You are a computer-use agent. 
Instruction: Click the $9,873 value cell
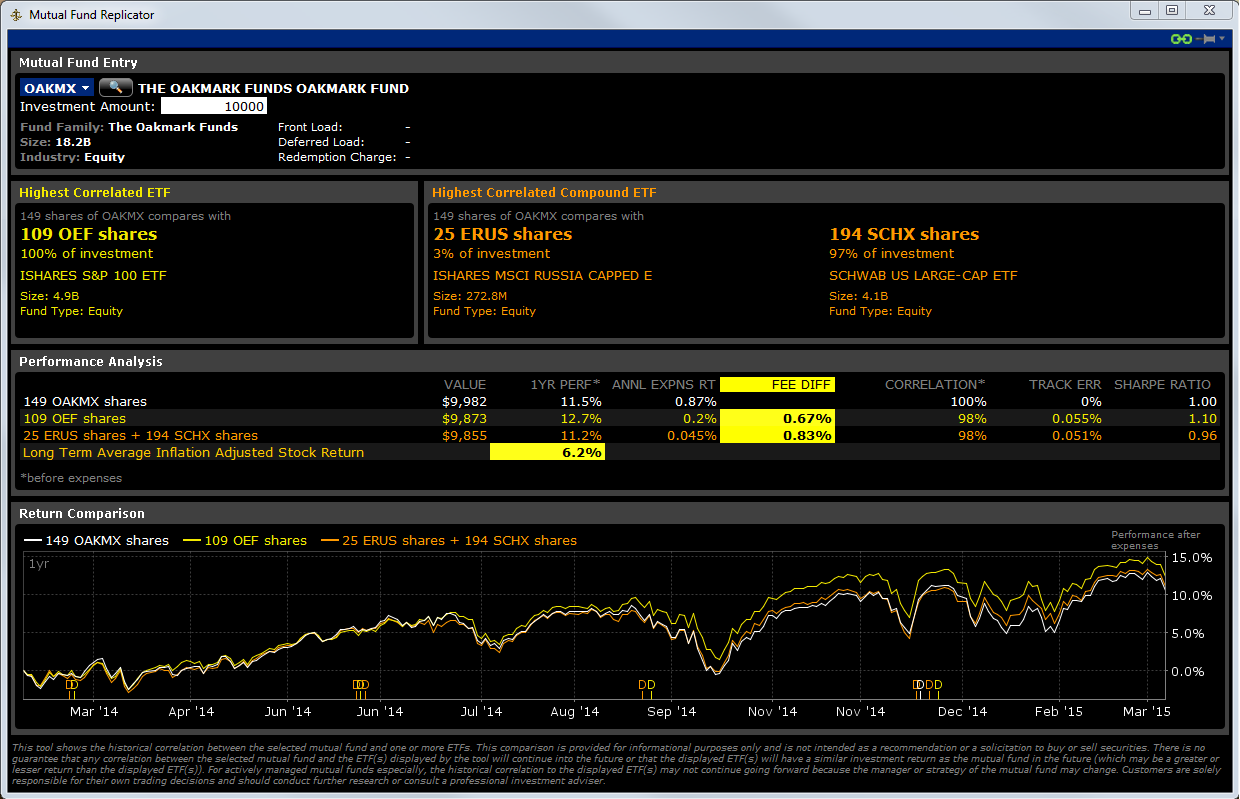[x=465, y=418]
